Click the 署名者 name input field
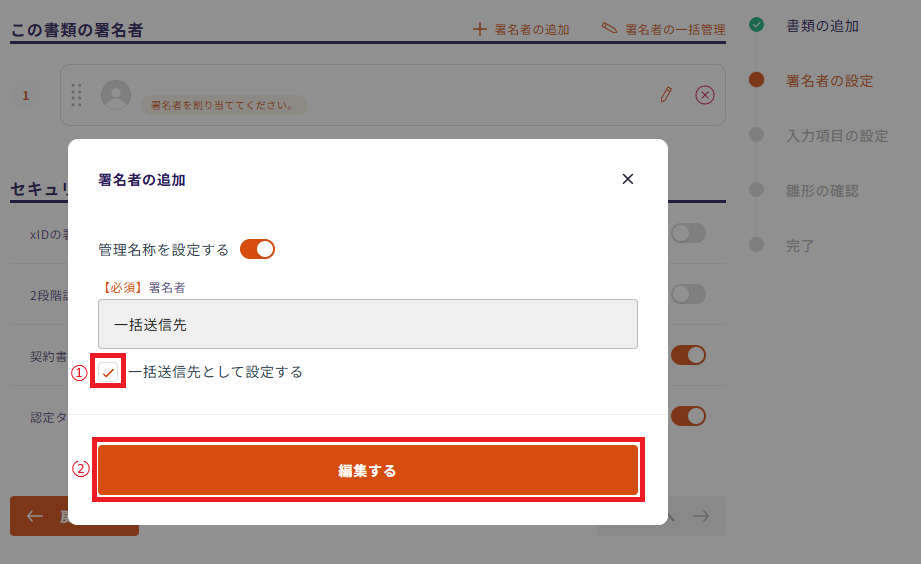The height and width of the screenshot is (564, 921). (367, 324)
